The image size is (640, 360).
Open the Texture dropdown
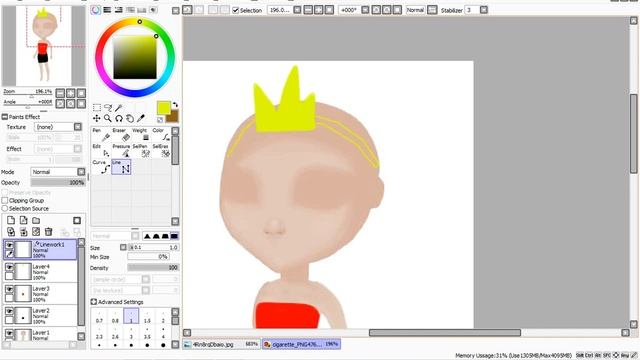[x=78, y=127]
